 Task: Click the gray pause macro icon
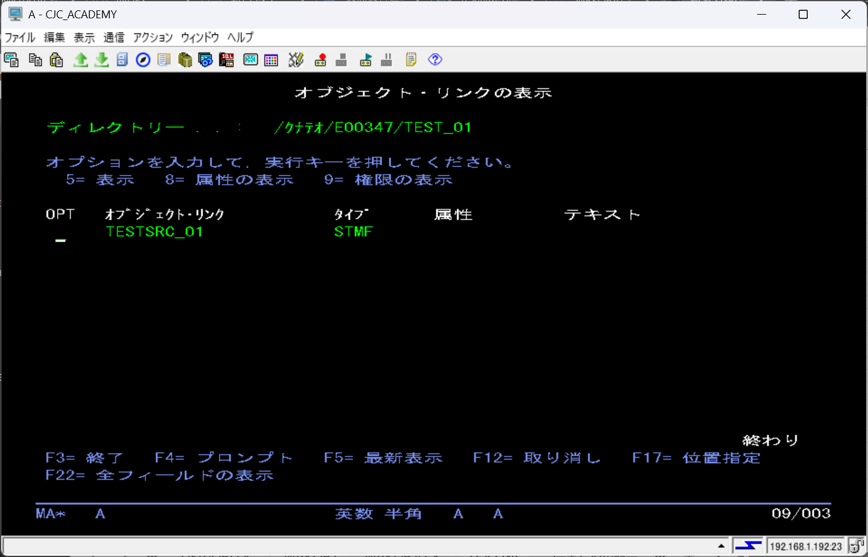coord(386,60)
